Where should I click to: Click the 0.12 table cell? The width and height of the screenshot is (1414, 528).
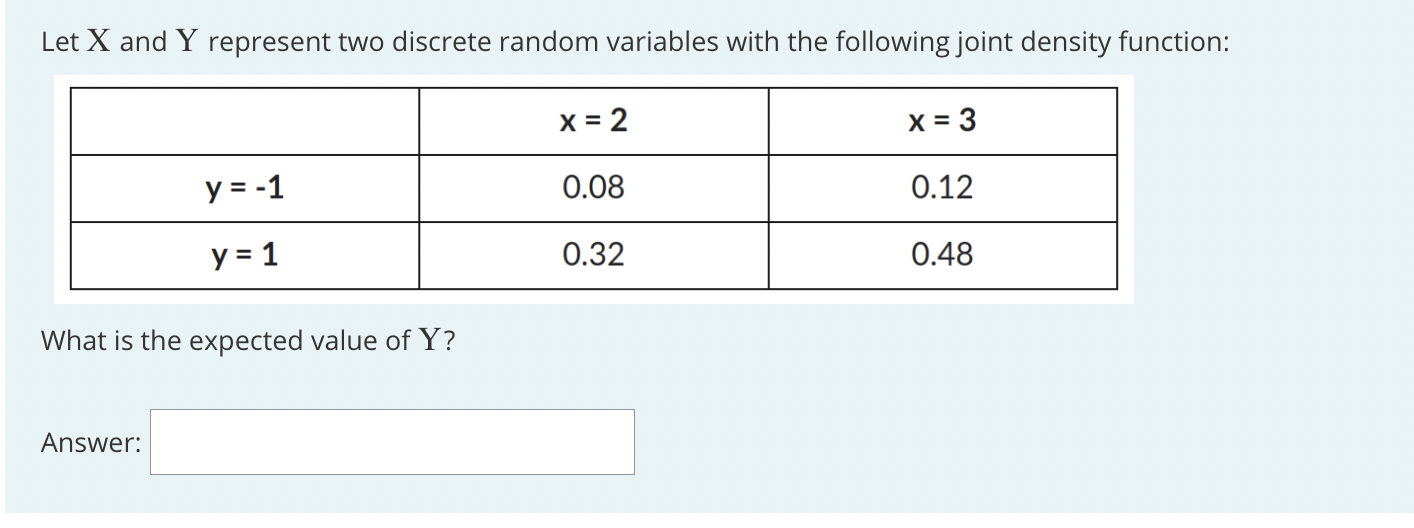coord(943,188)
